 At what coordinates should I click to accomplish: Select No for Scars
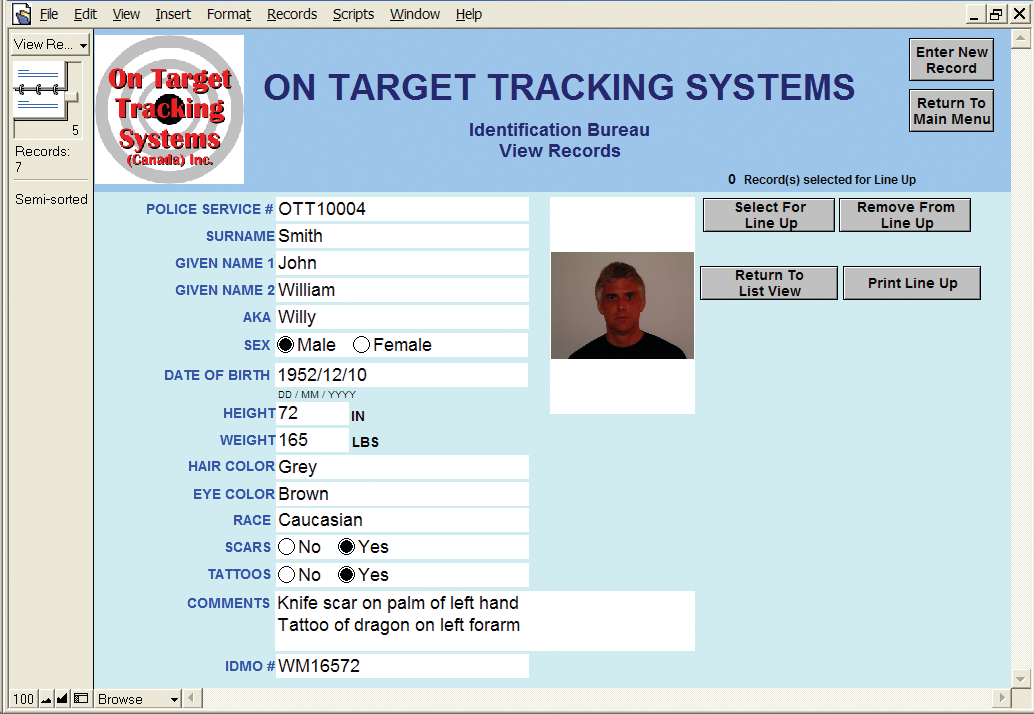point(287,547)
